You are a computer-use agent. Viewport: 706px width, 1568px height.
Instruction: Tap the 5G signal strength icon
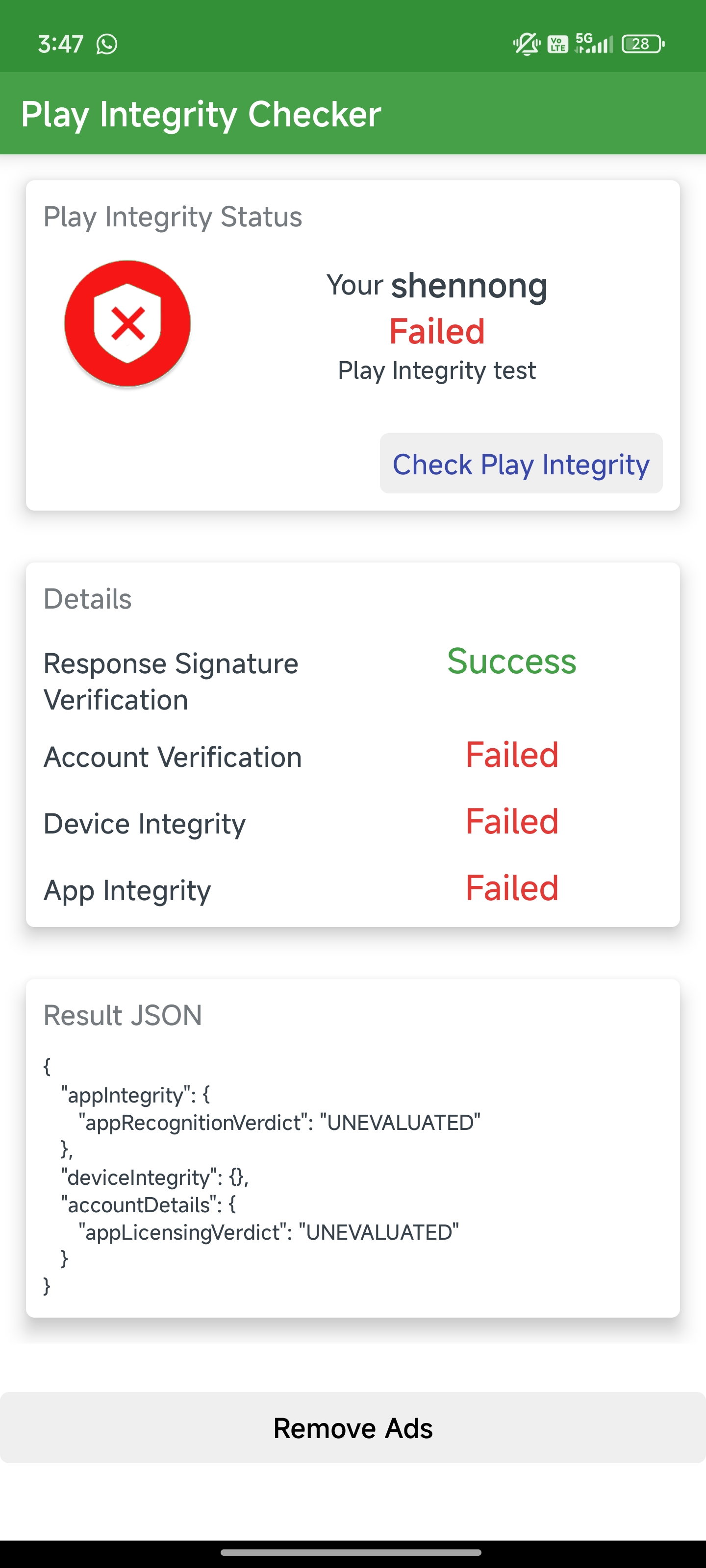pos(594,43)
